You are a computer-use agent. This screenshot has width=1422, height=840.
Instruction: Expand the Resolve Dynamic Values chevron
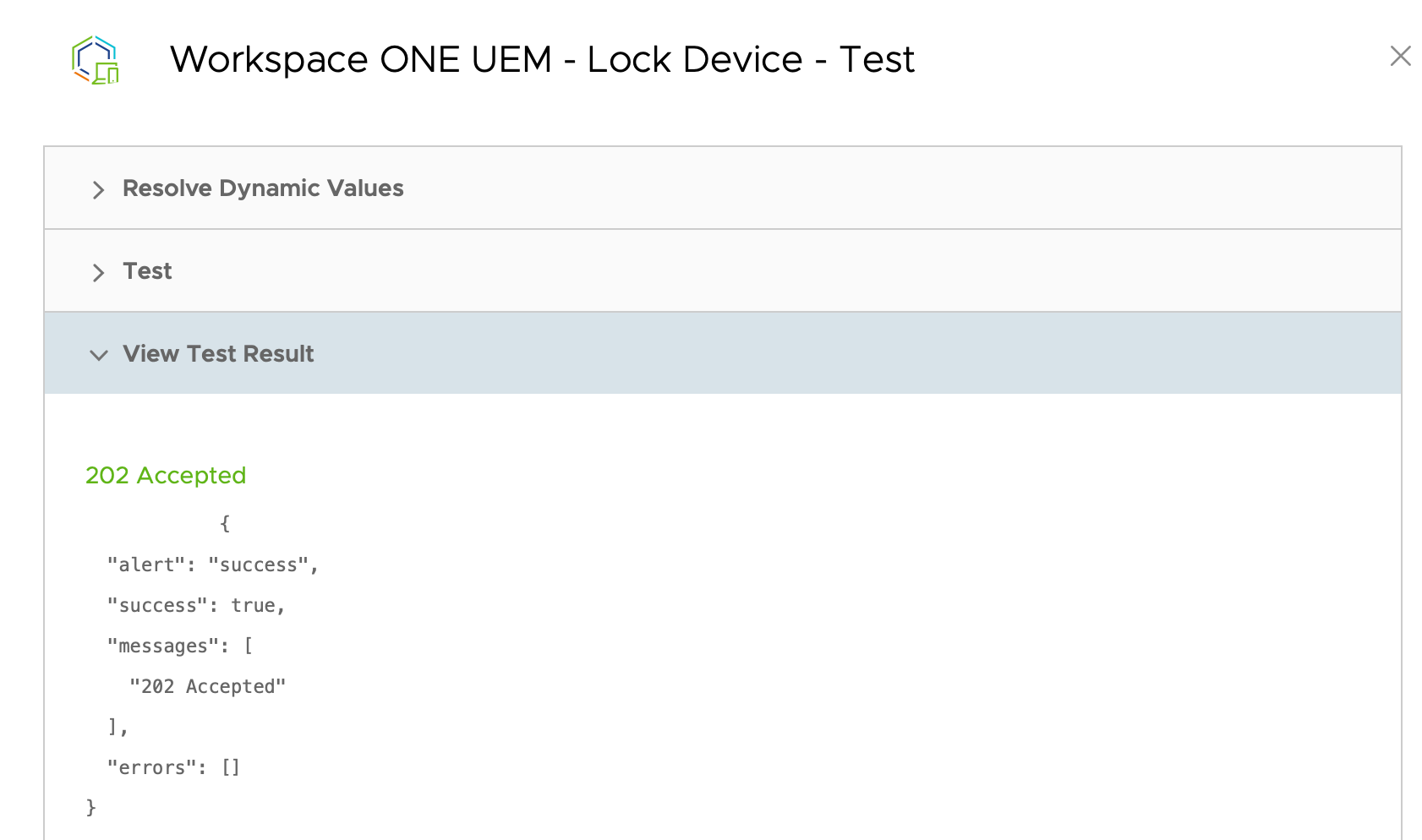pos(98,189)
